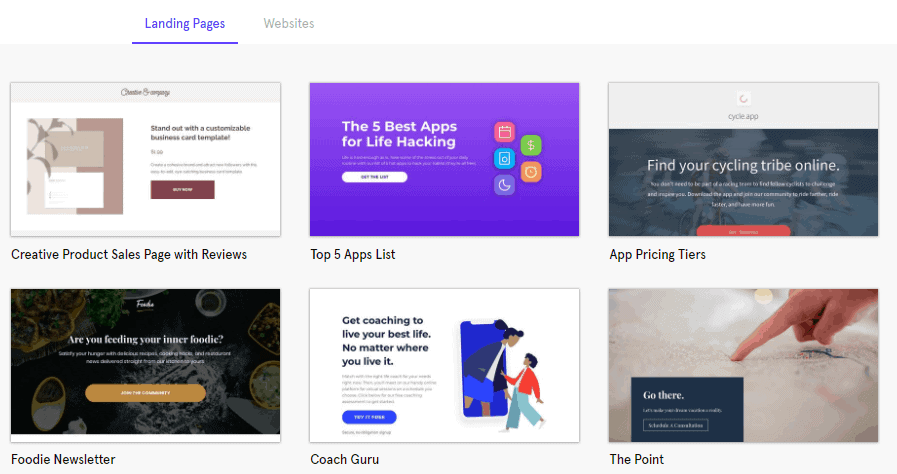Click the 'Go there.' heading
The width and height of the screenshot is (897, 474).
click(663, 395)
